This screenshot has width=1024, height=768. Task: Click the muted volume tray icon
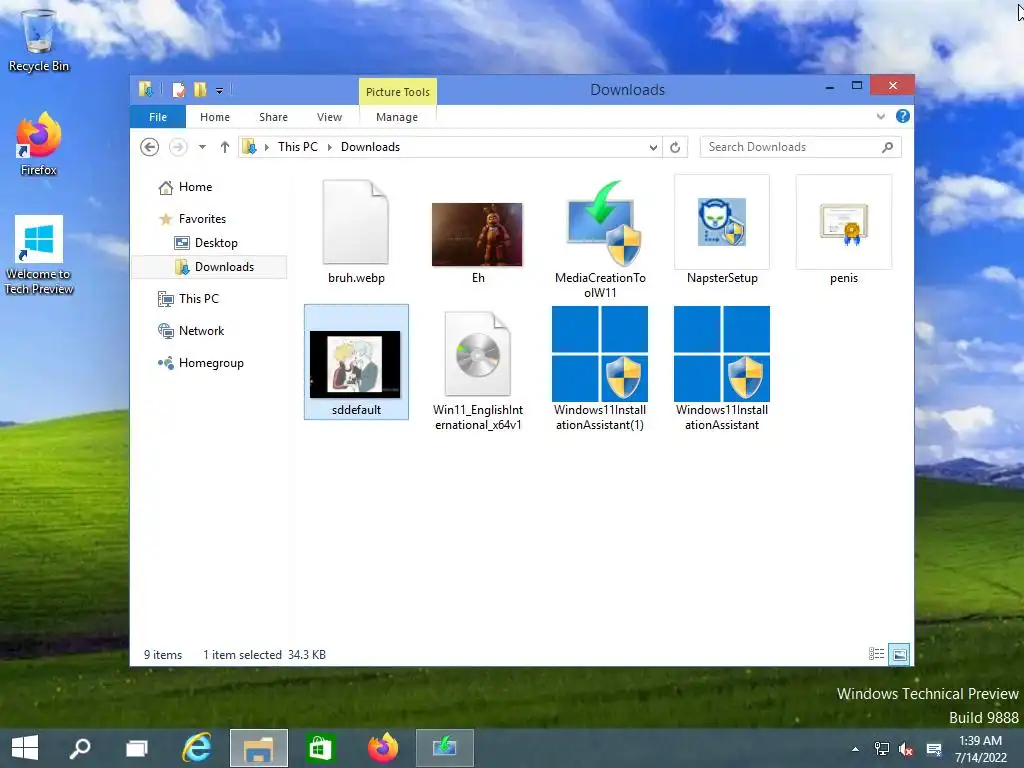pyautogui.click(x=906, y=749)
